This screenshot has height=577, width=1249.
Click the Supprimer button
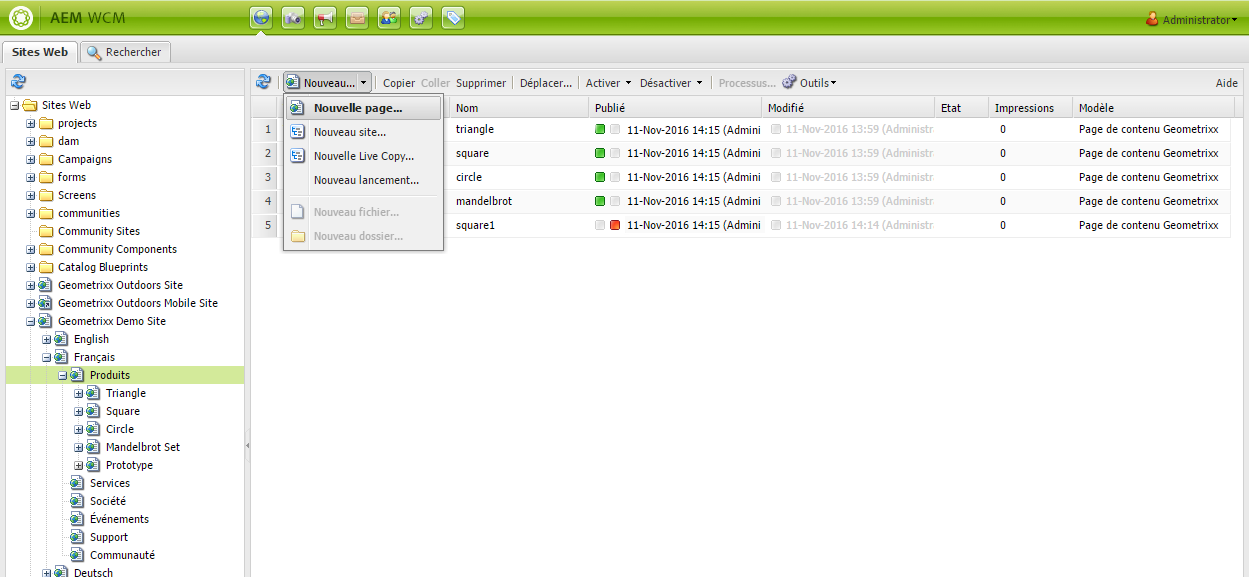(x=481, y=83)
